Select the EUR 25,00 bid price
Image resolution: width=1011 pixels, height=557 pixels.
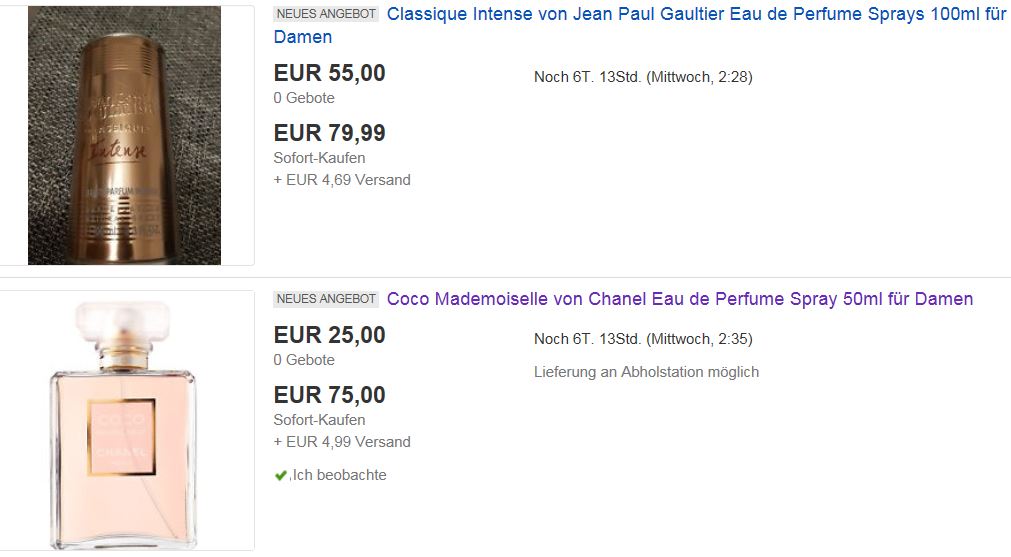tap(329, 335)
